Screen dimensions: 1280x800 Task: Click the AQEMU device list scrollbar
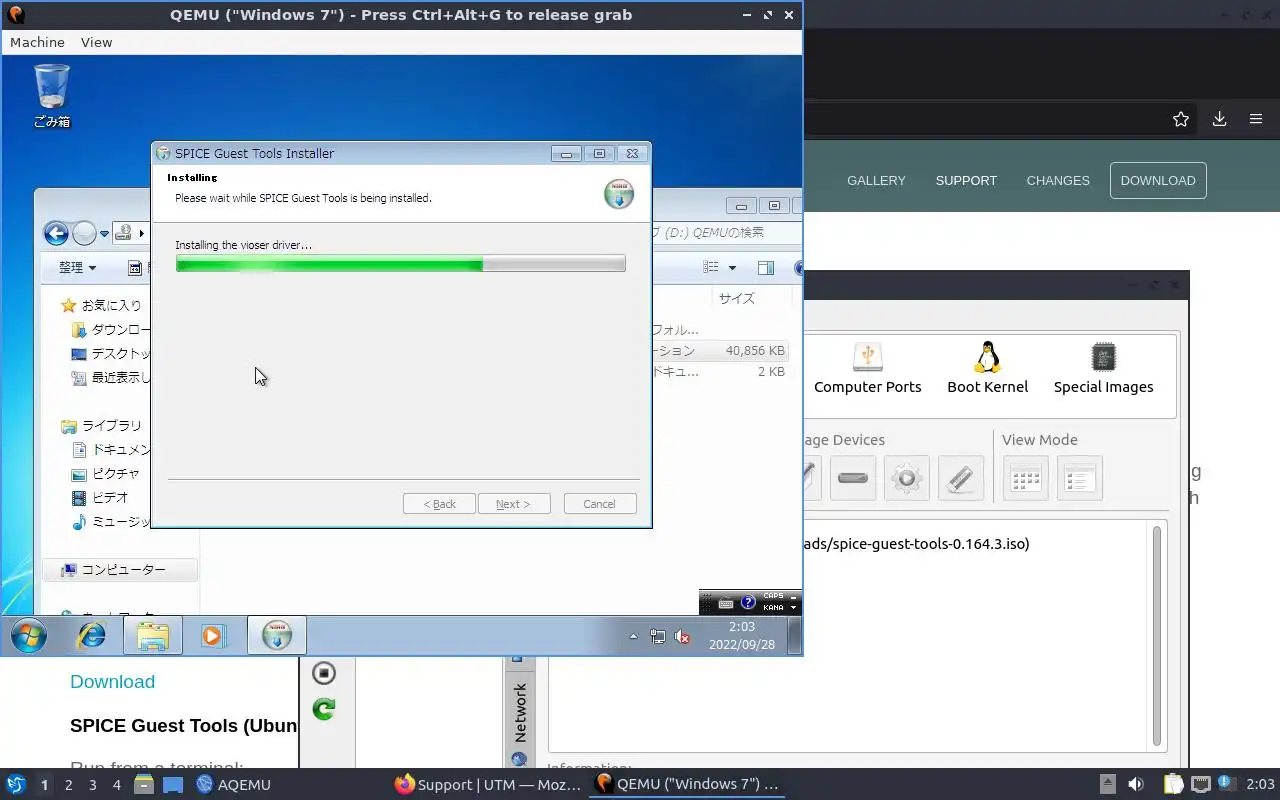(x=1158, y=636)
